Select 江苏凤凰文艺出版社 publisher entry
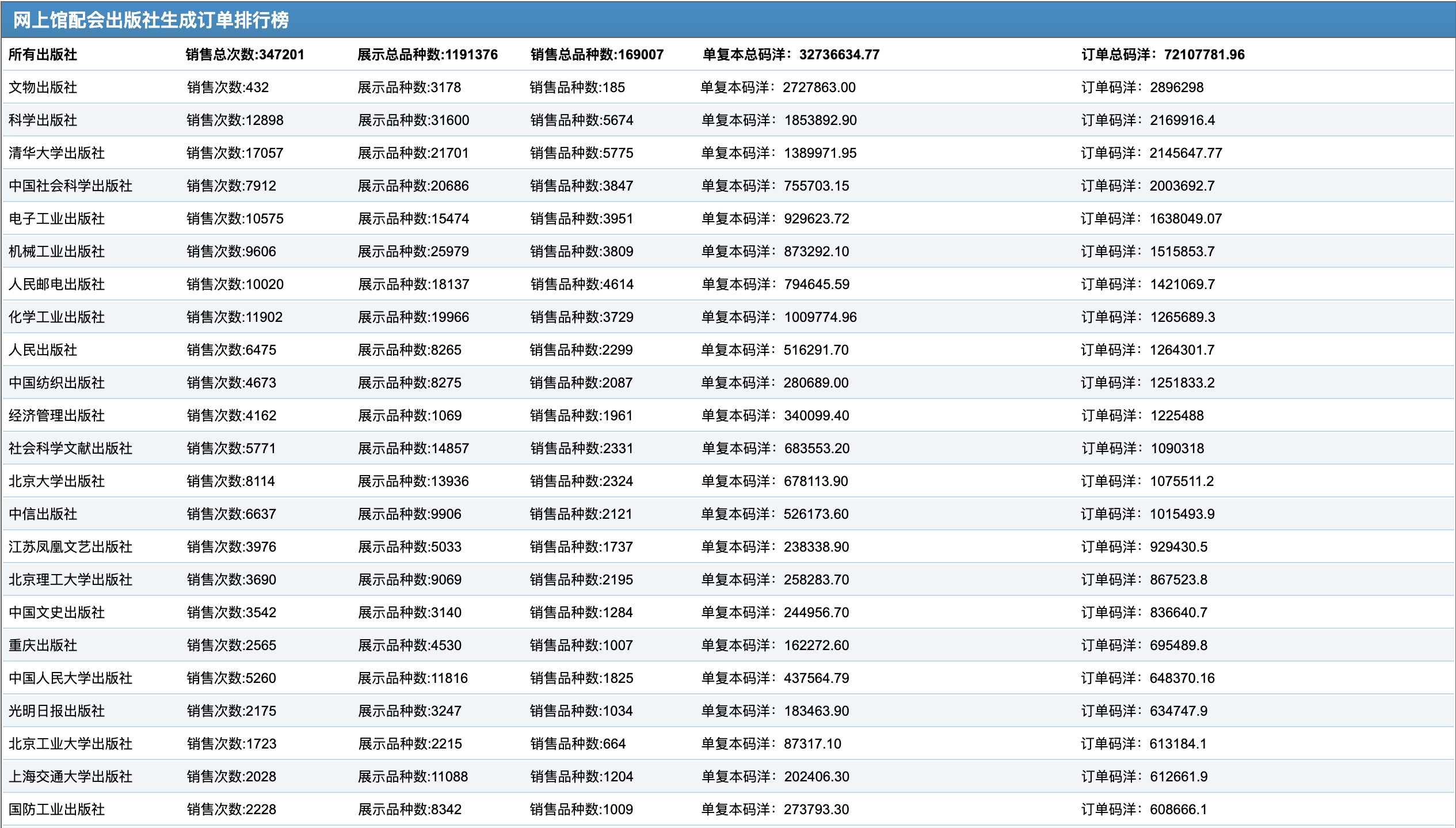Image resolution: width=1456 pixels, height=828 pixels. point(70,547)
